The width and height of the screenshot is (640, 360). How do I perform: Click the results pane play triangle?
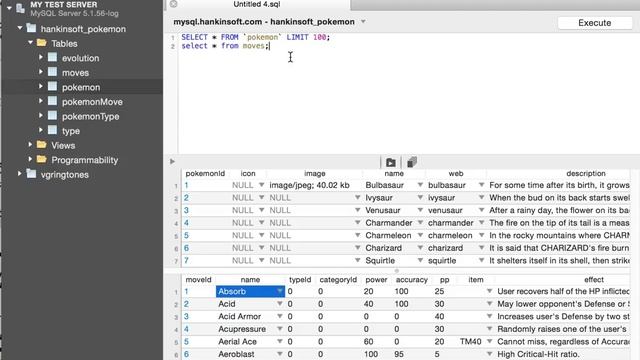tap(172, 162)
